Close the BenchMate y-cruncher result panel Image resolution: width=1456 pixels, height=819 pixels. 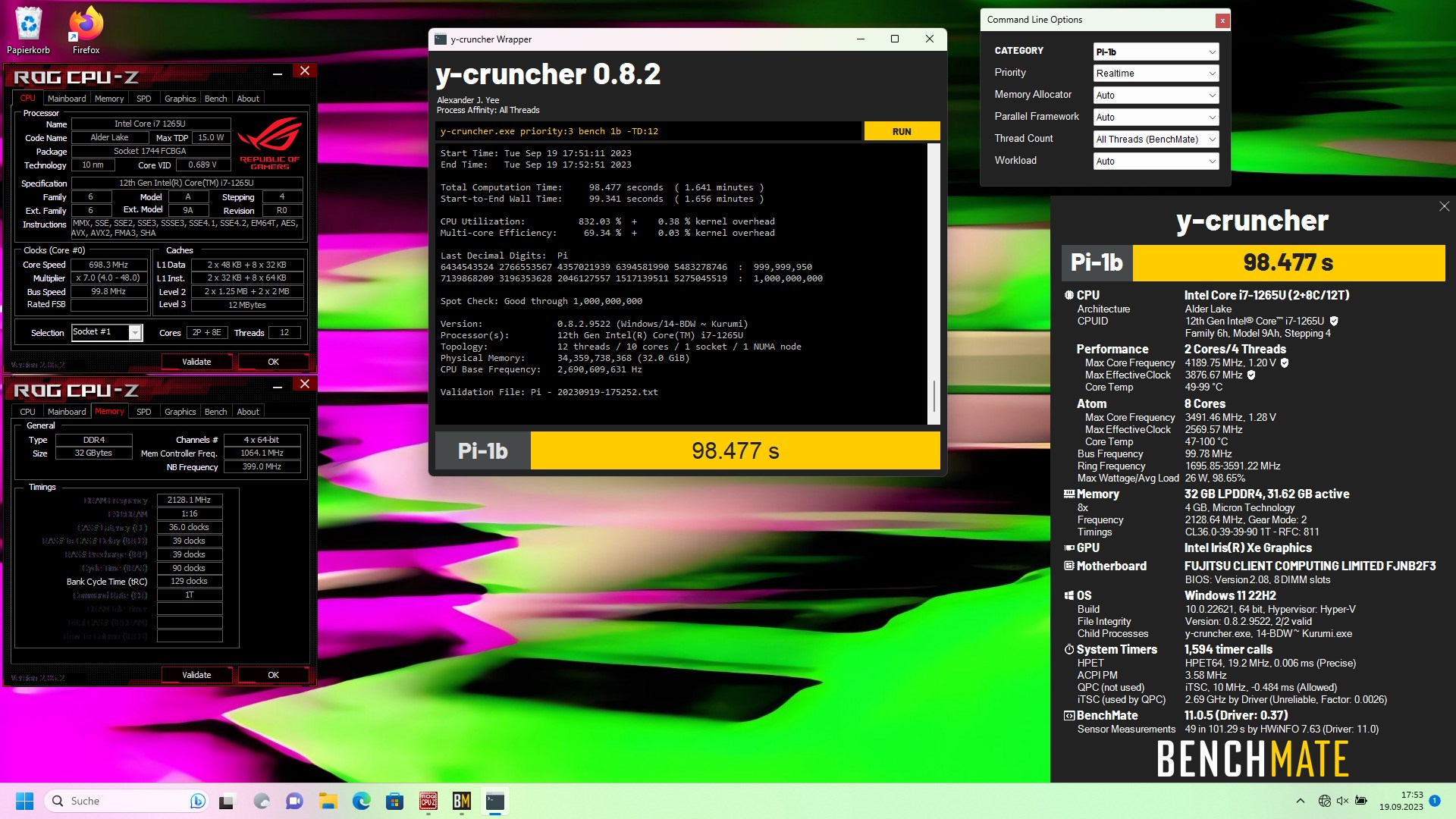click(x=1444, y=206)
